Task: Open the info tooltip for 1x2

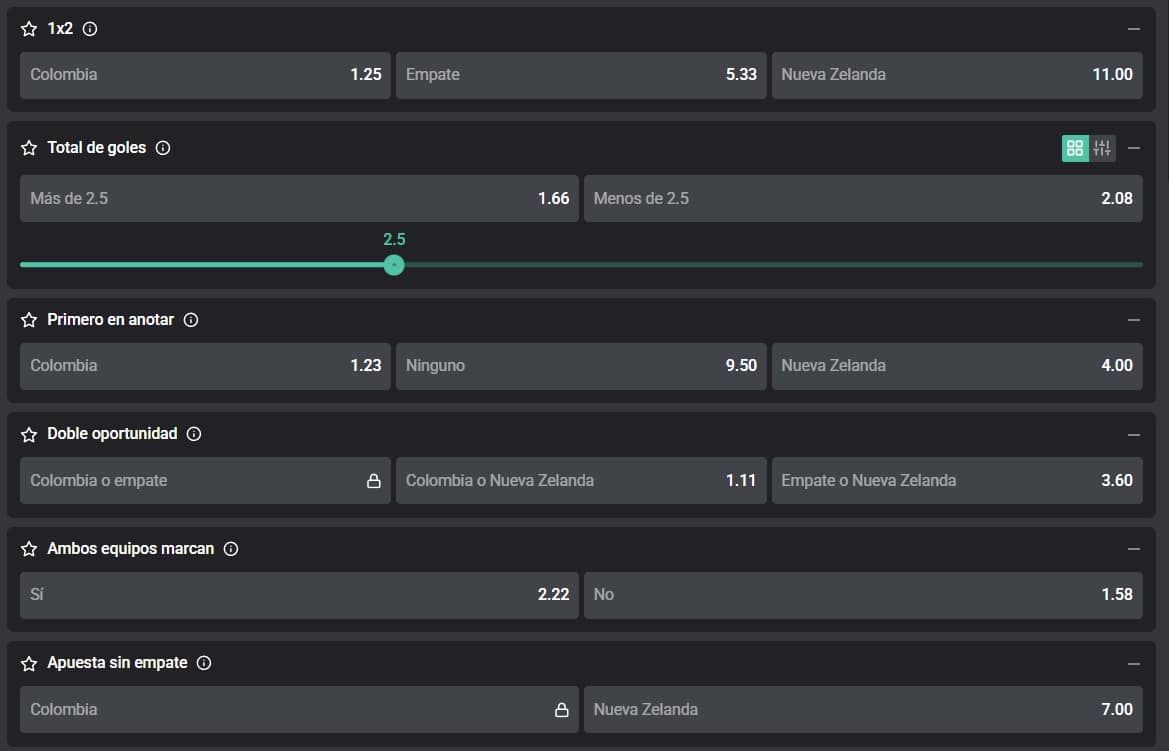Action: click(x=90, y=30)
